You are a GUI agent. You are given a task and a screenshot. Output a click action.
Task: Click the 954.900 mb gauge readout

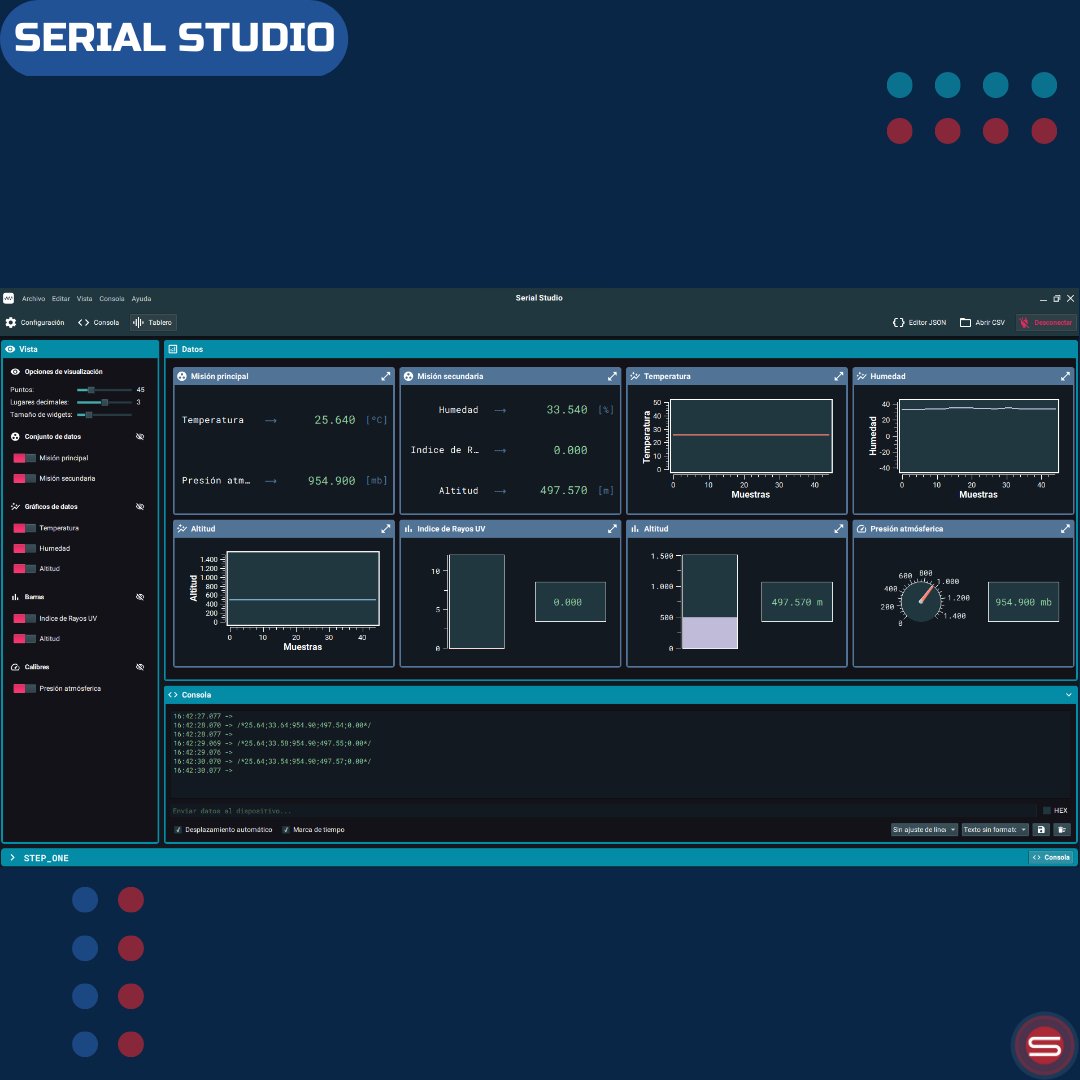point(1024,602)
